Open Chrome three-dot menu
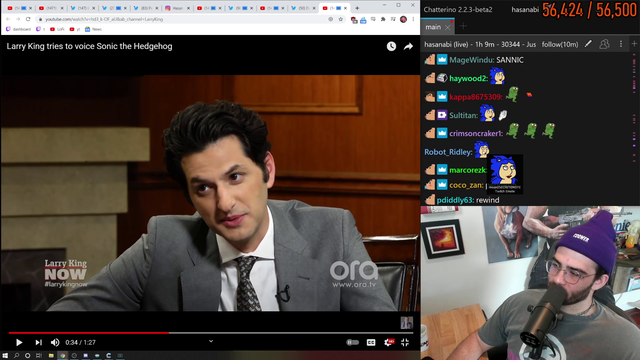Screen dimensions: 640x360 413,19
